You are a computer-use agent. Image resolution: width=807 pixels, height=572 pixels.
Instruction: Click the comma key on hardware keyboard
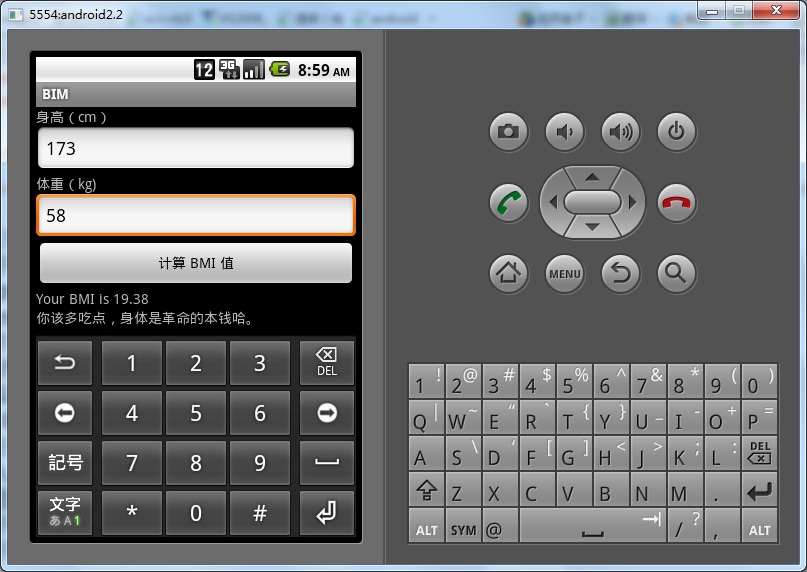723,526
